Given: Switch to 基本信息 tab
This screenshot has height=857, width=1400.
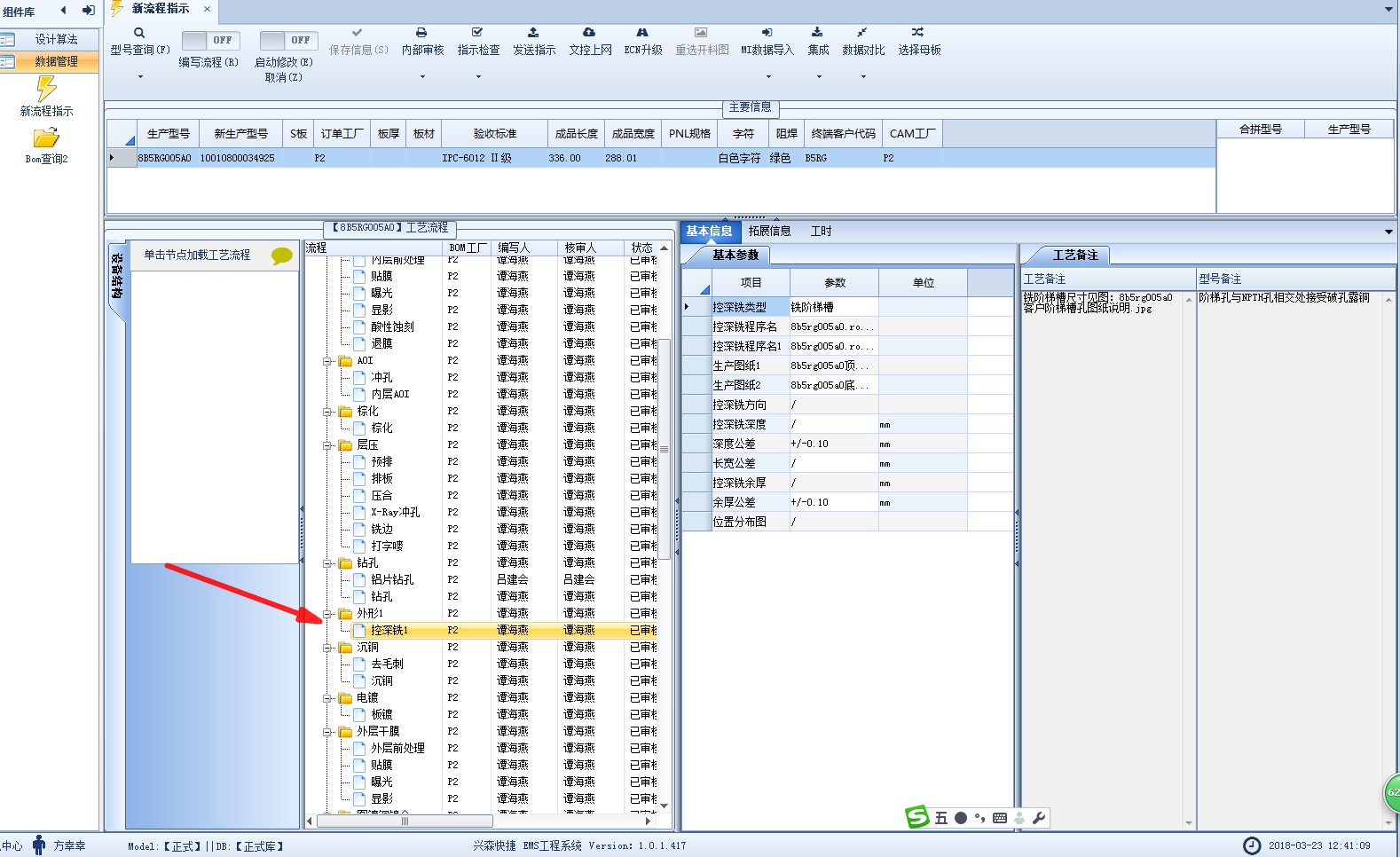Looking at the screenshot, I should coord(709,232).
